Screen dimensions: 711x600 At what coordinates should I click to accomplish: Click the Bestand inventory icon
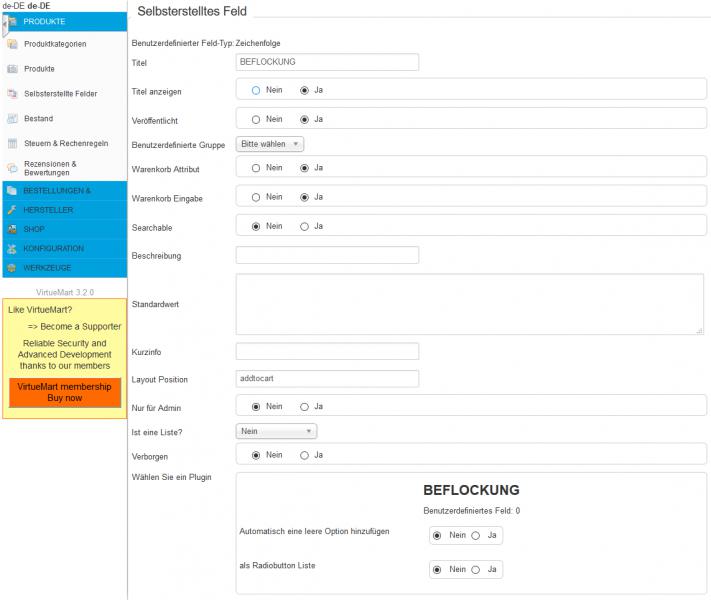pos(12,119)
